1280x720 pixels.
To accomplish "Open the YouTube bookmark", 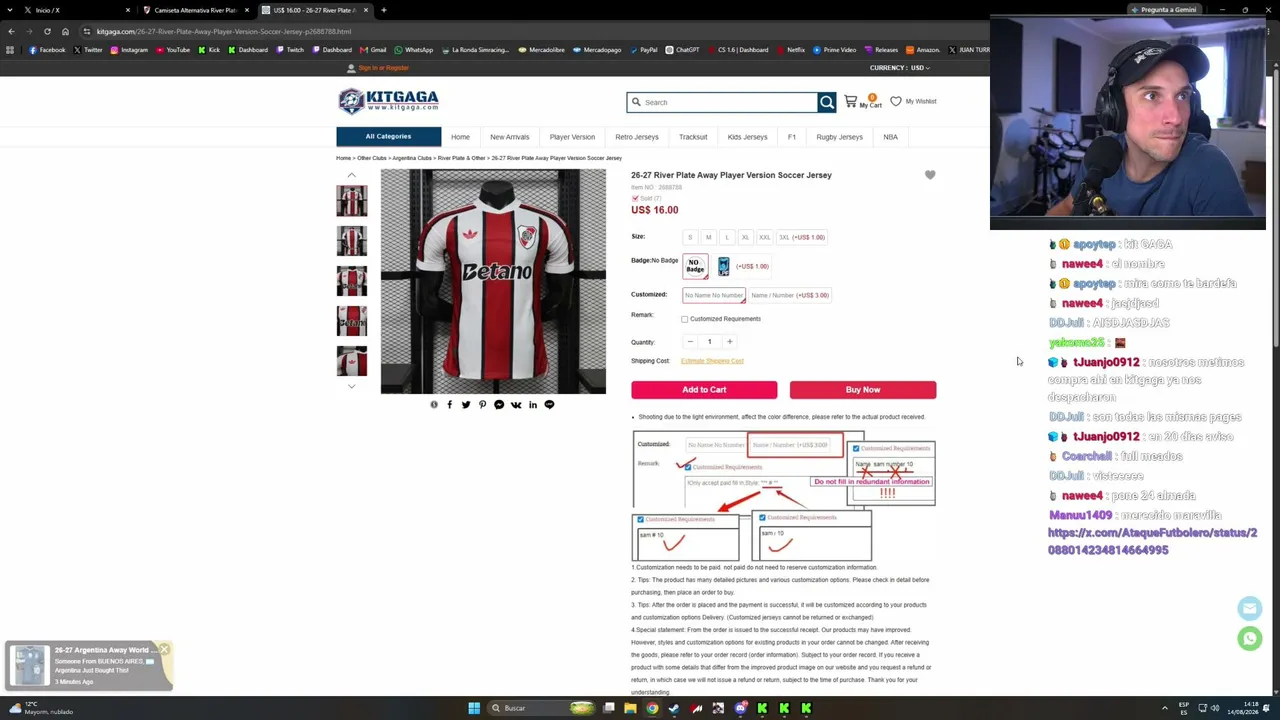I will tap(172, 50).
